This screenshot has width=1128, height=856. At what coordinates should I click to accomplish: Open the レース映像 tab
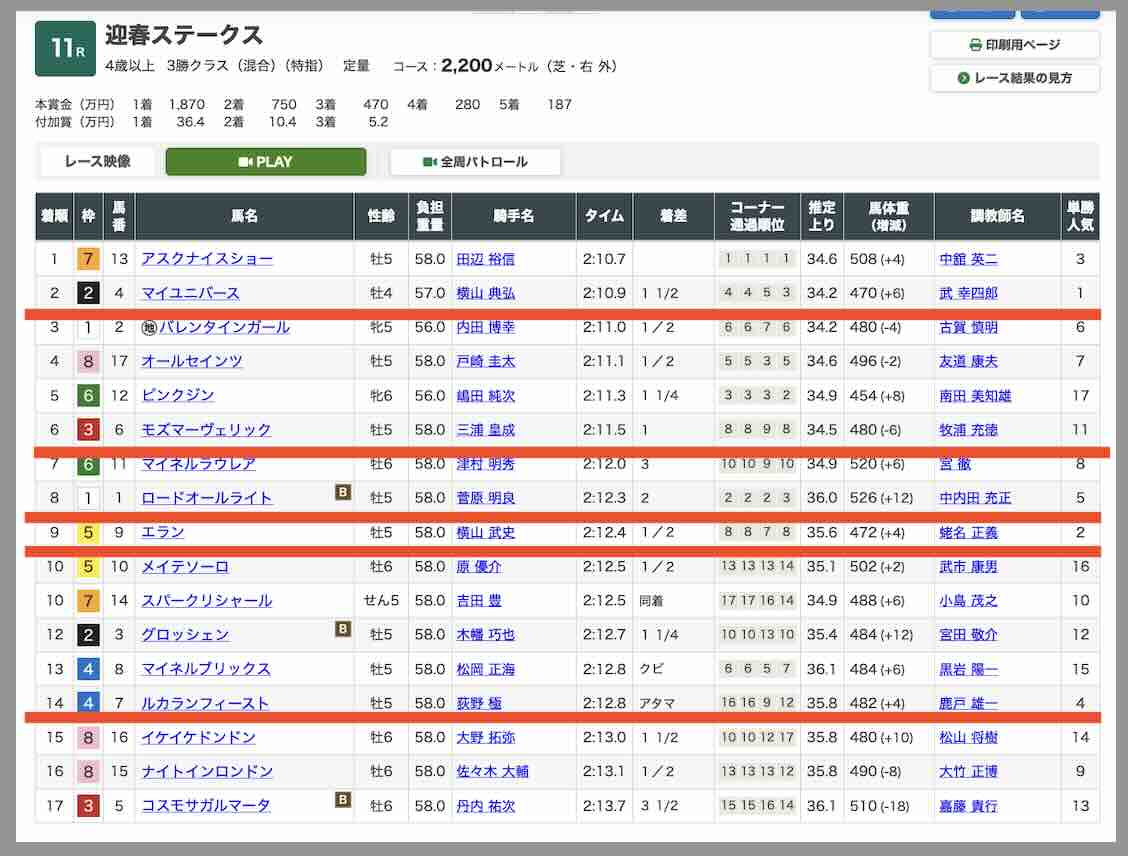[97, 162]
